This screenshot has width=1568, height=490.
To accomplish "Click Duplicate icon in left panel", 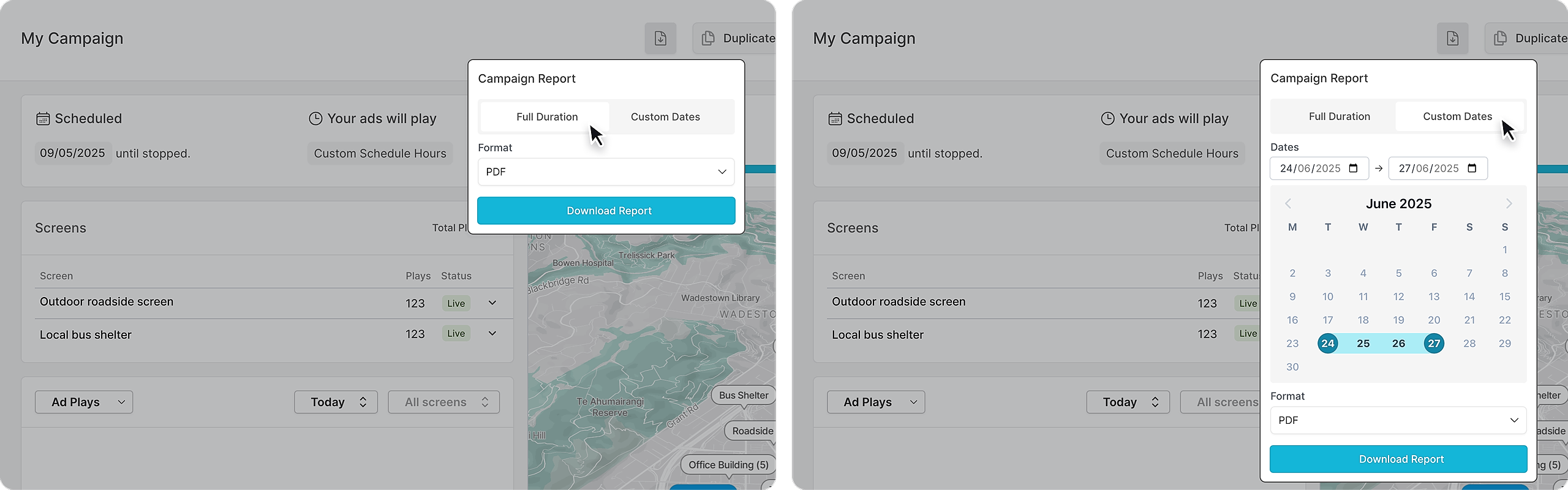I will click(x=708, y=38).
